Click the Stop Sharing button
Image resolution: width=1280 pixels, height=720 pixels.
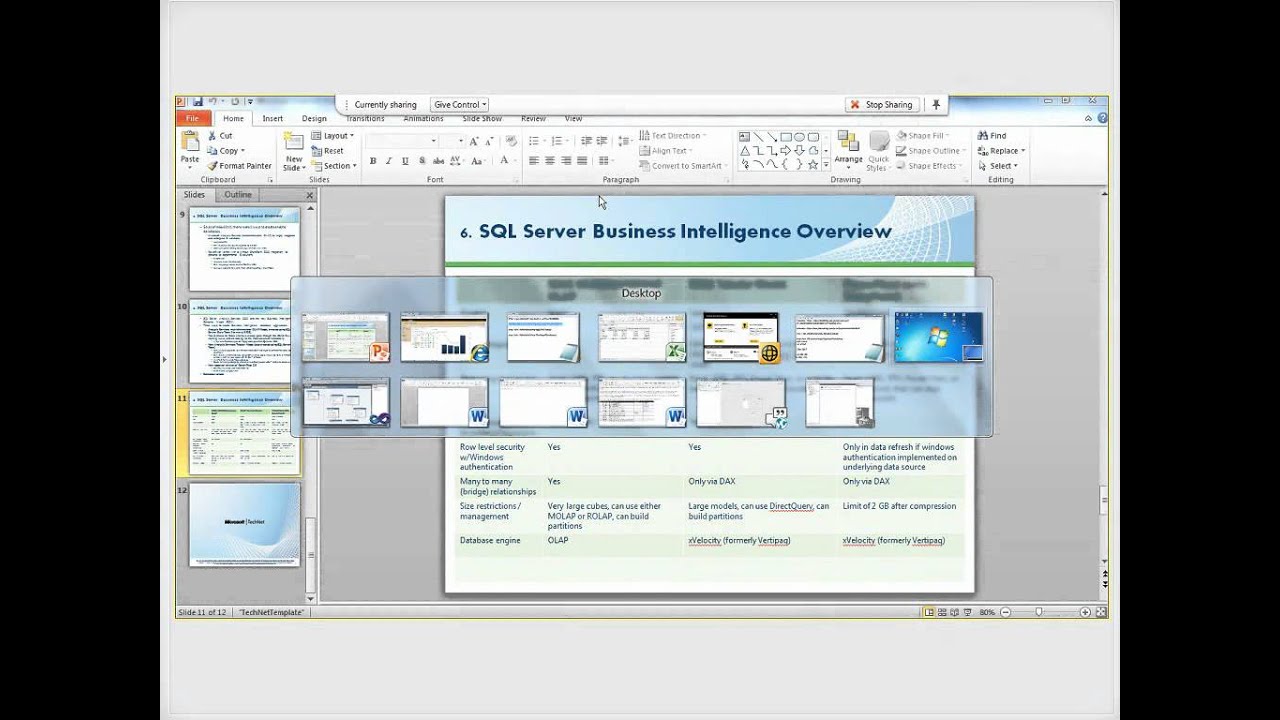coord(880,104)
